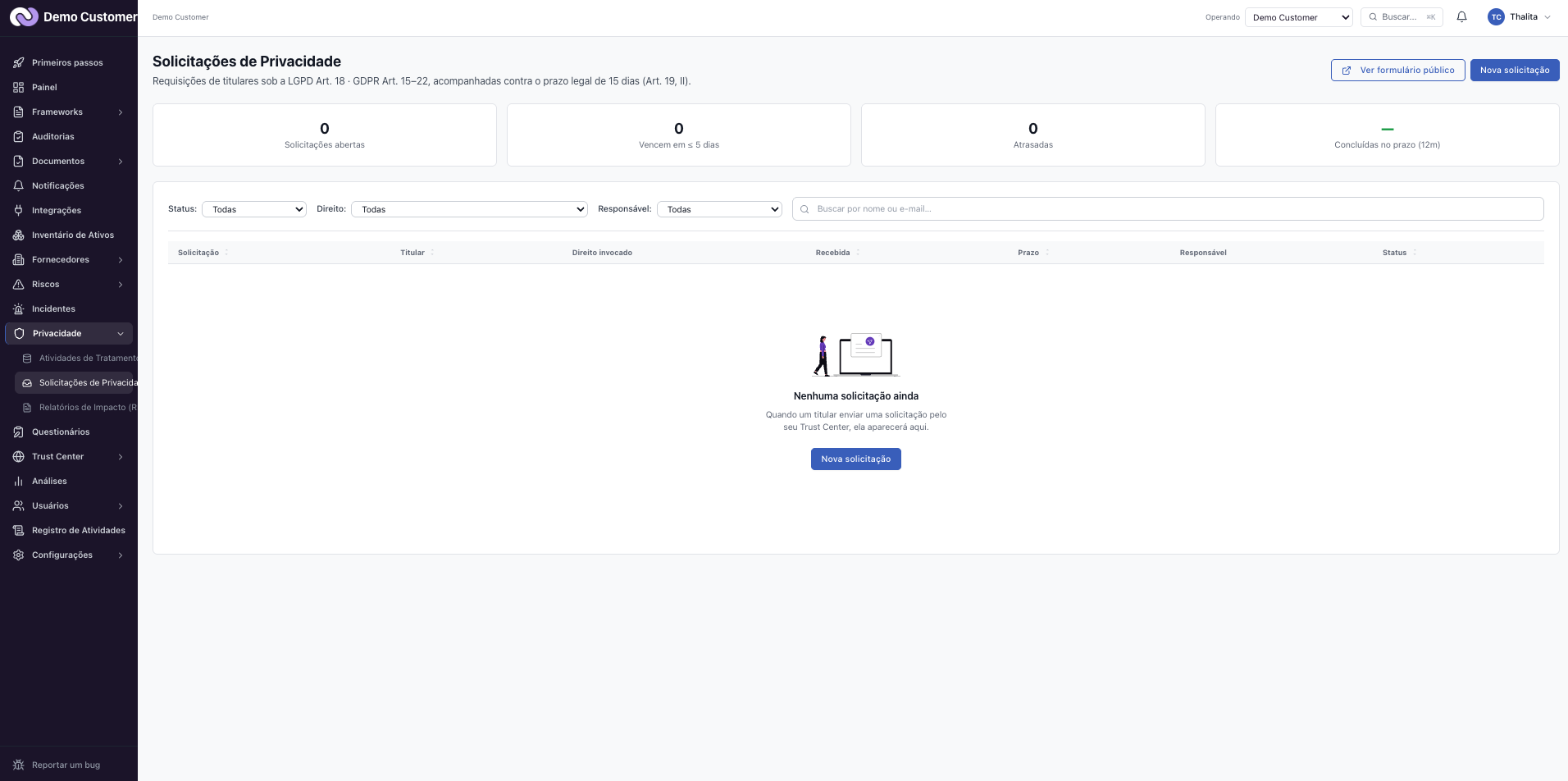Open the Direito filter dropdown
Viewport: 1568px width, 781px height.
coord(469,209)
